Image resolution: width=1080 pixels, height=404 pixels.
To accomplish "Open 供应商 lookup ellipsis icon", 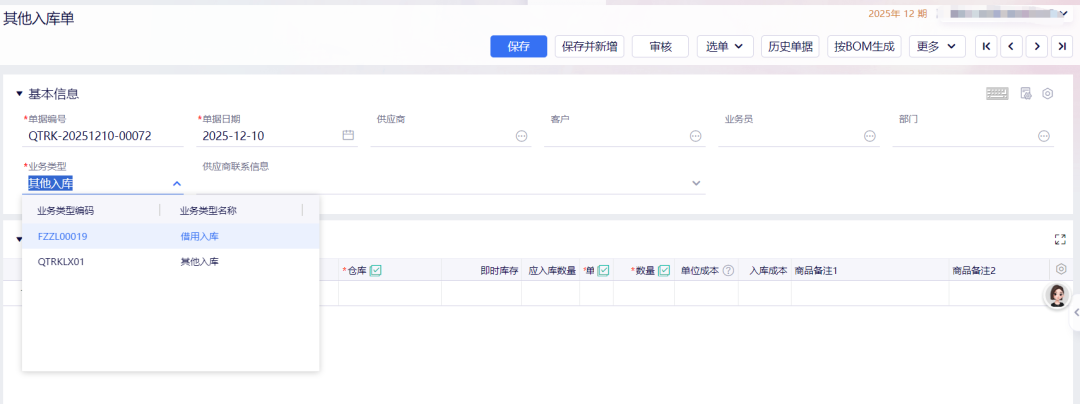I will [521, 136].
